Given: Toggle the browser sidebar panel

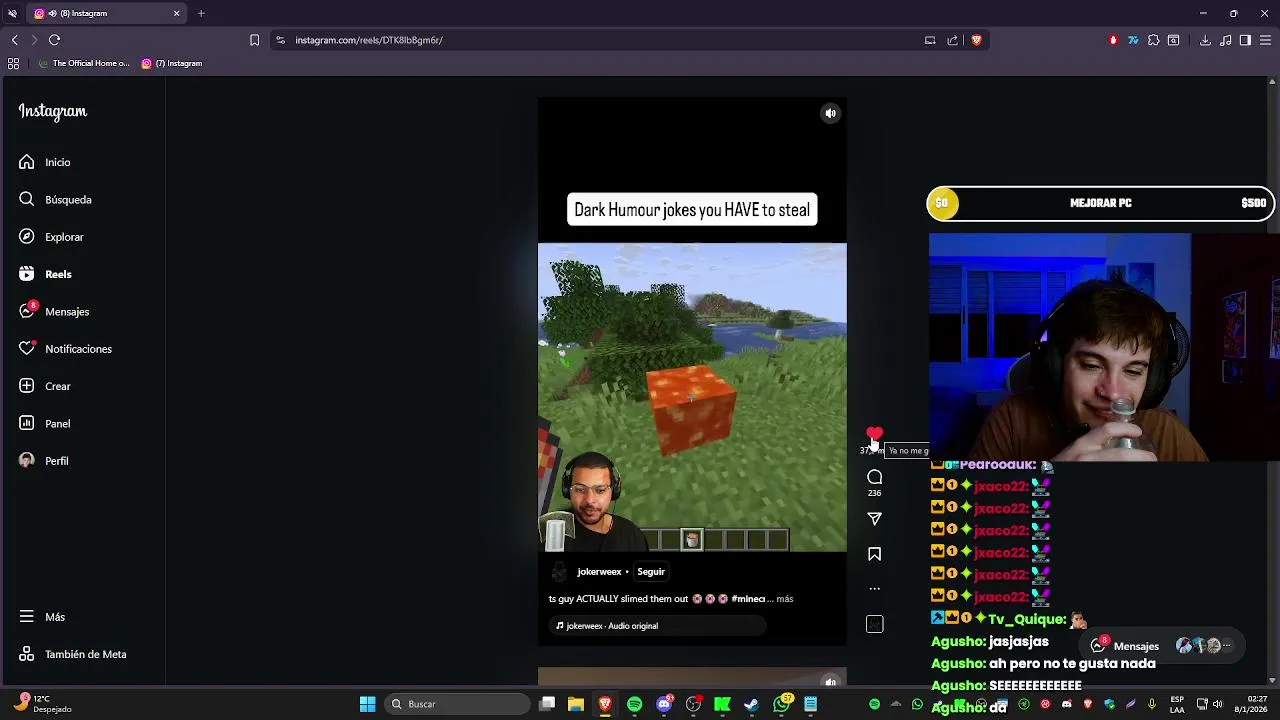Looking at the screenshot, I should [x=1245, y=40].
